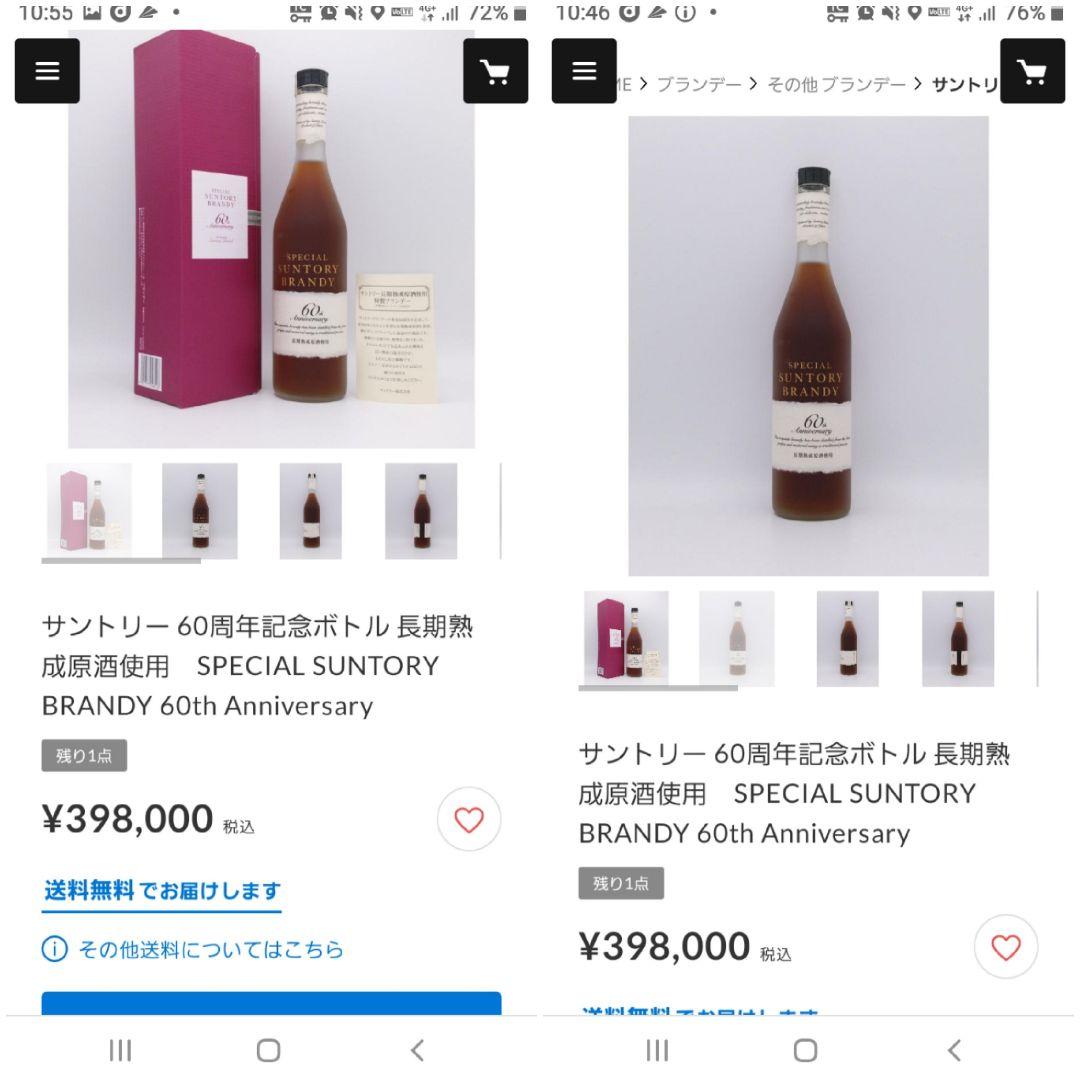The width and height of the screenshot is (1080, 1080).
Task: Tap the Android back navigation arrow
Action: point(414,1050)
